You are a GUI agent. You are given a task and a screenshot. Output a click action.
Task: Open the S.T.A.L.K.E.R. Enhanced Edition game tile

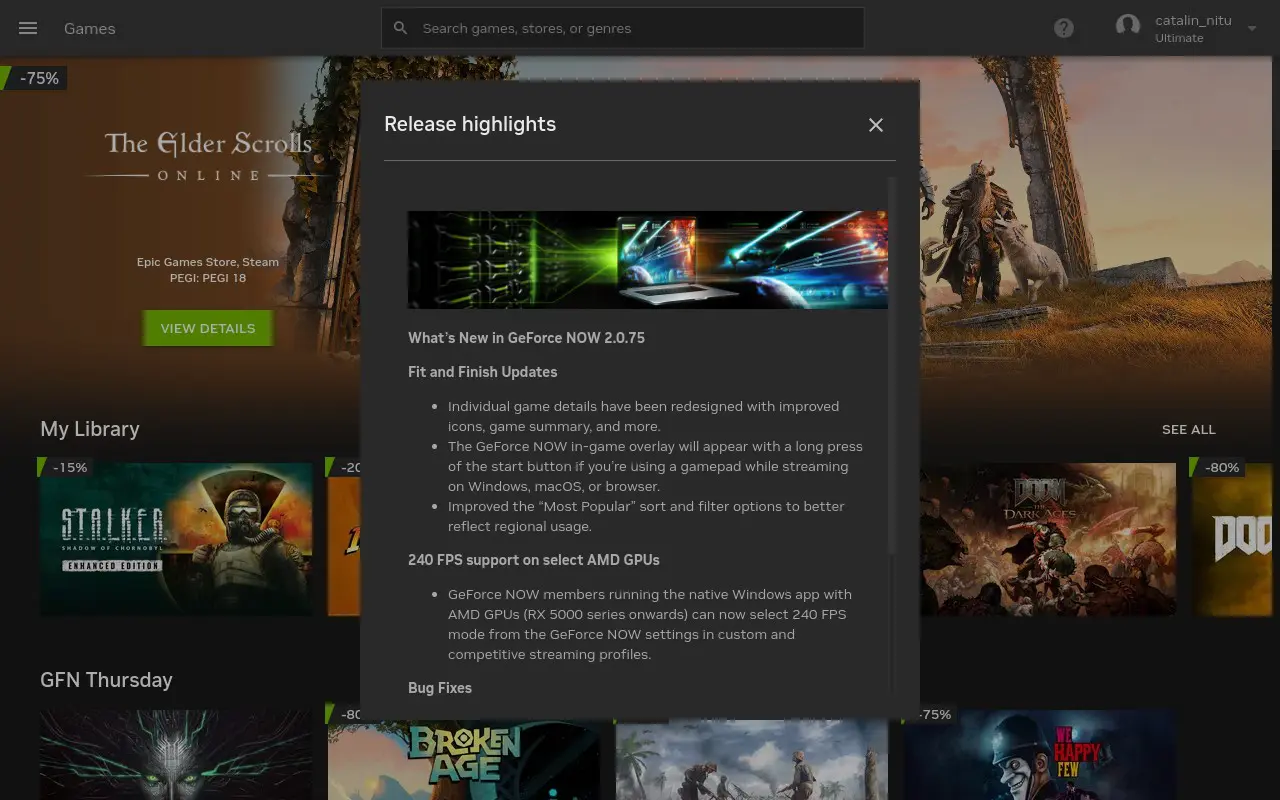click(176, 539)
